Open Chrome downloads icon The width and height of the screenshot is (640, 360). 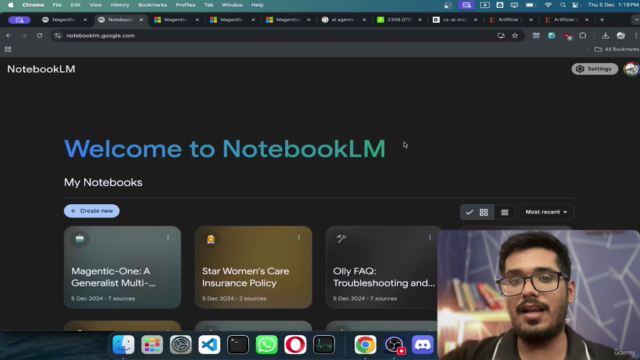[605, 36]
